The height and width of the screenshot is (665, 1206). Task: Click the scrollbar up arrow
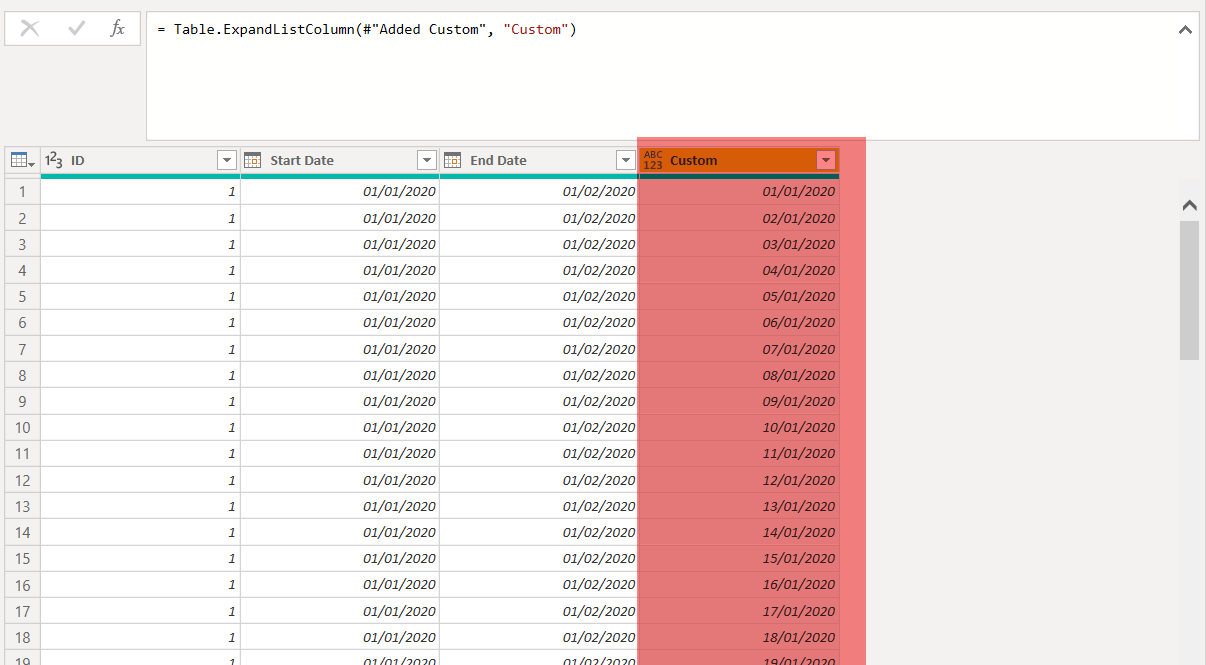[x=1190, y=205]
